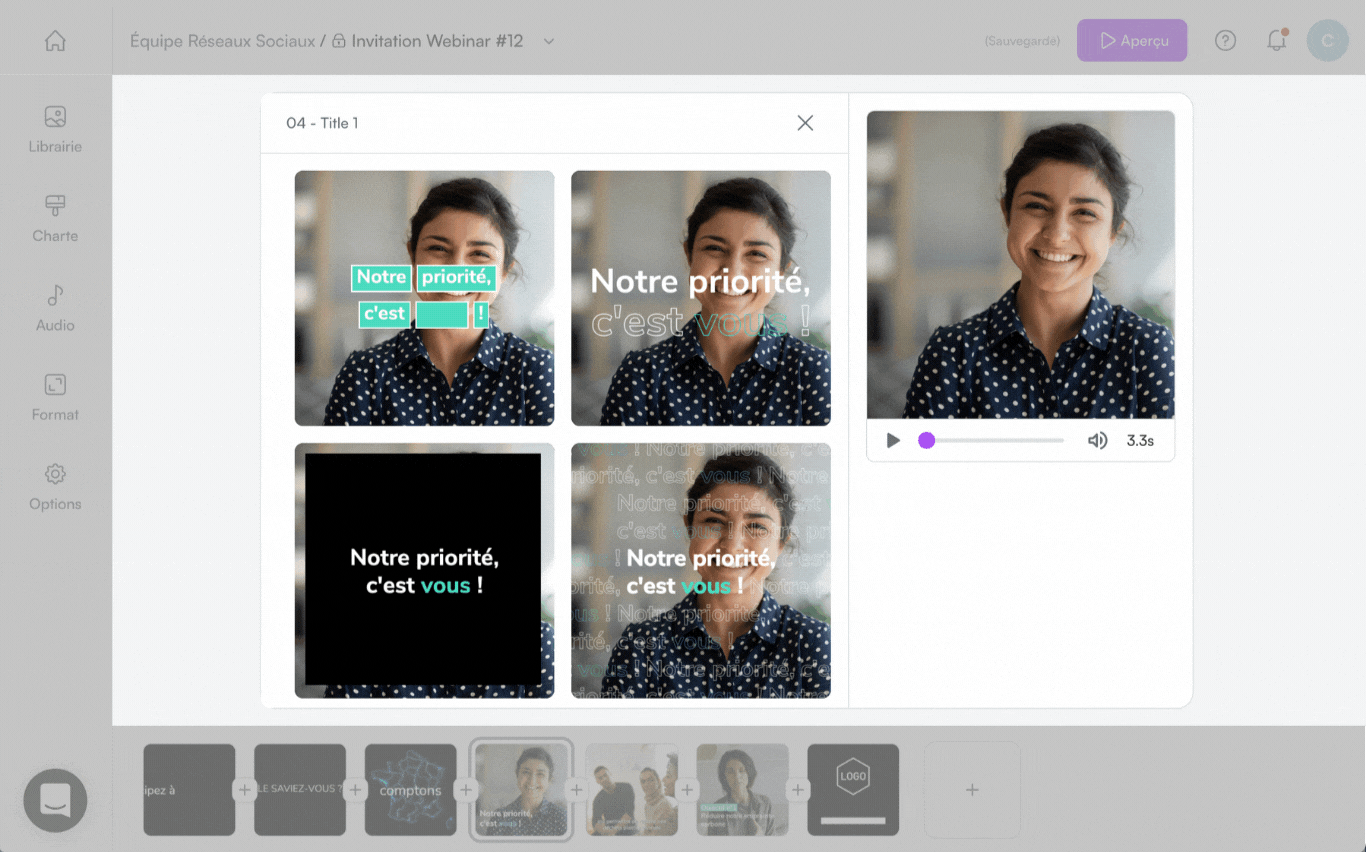Screen dimensions: 1366x852
Task: Click the 3.3s duration label
Action: click(1140, 440)
